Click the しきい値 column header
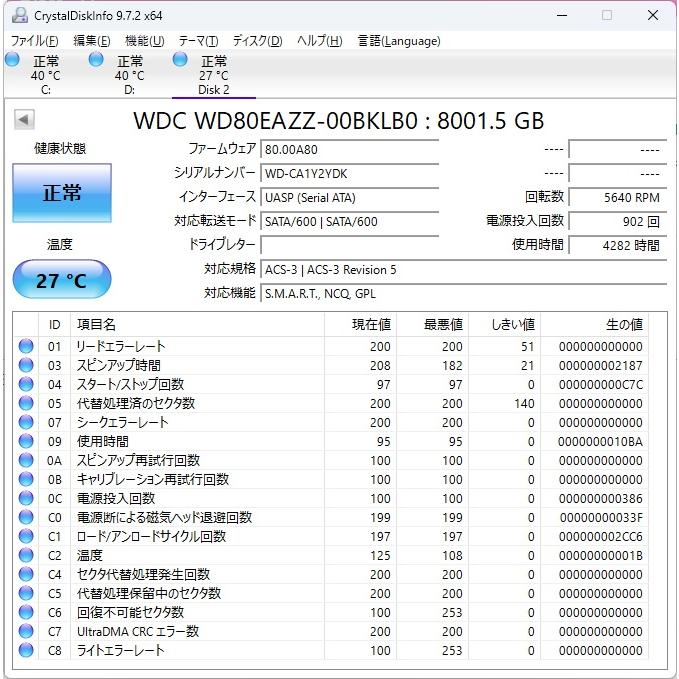 pos(504,324)
